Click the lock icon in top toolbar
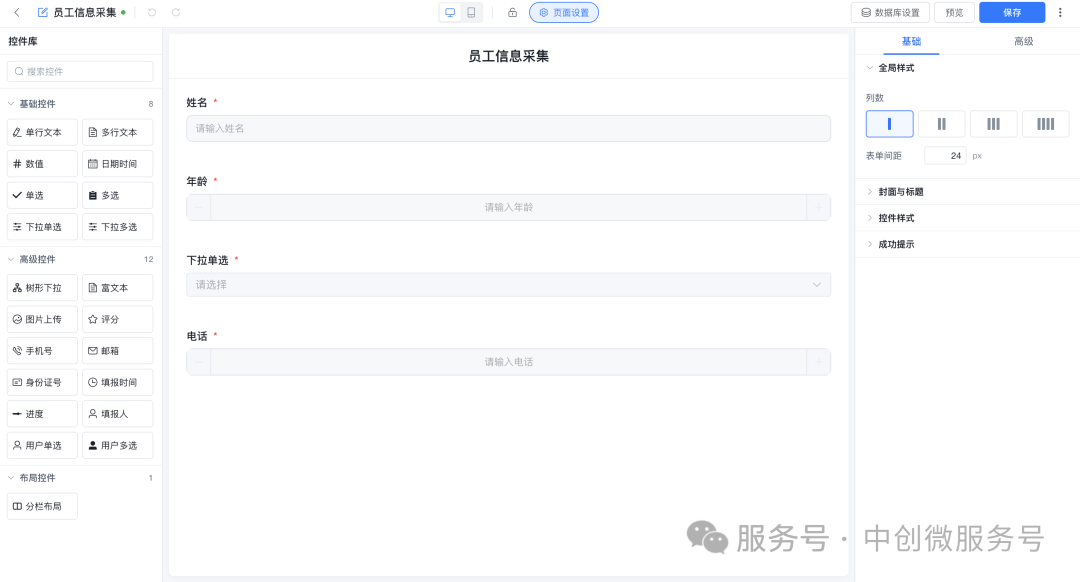 click(512, 12)
